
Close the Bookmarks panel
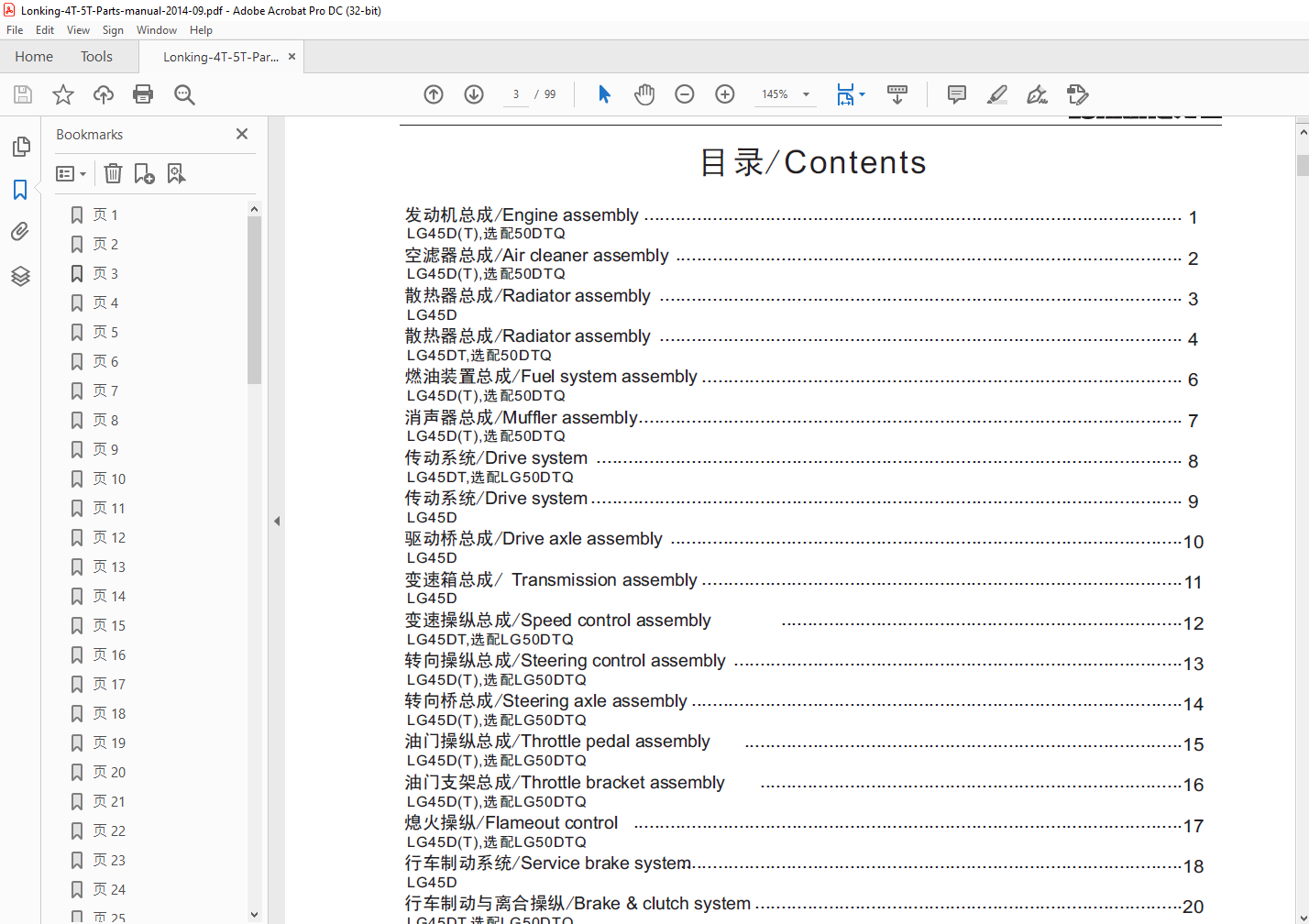[x=242, y=134]
